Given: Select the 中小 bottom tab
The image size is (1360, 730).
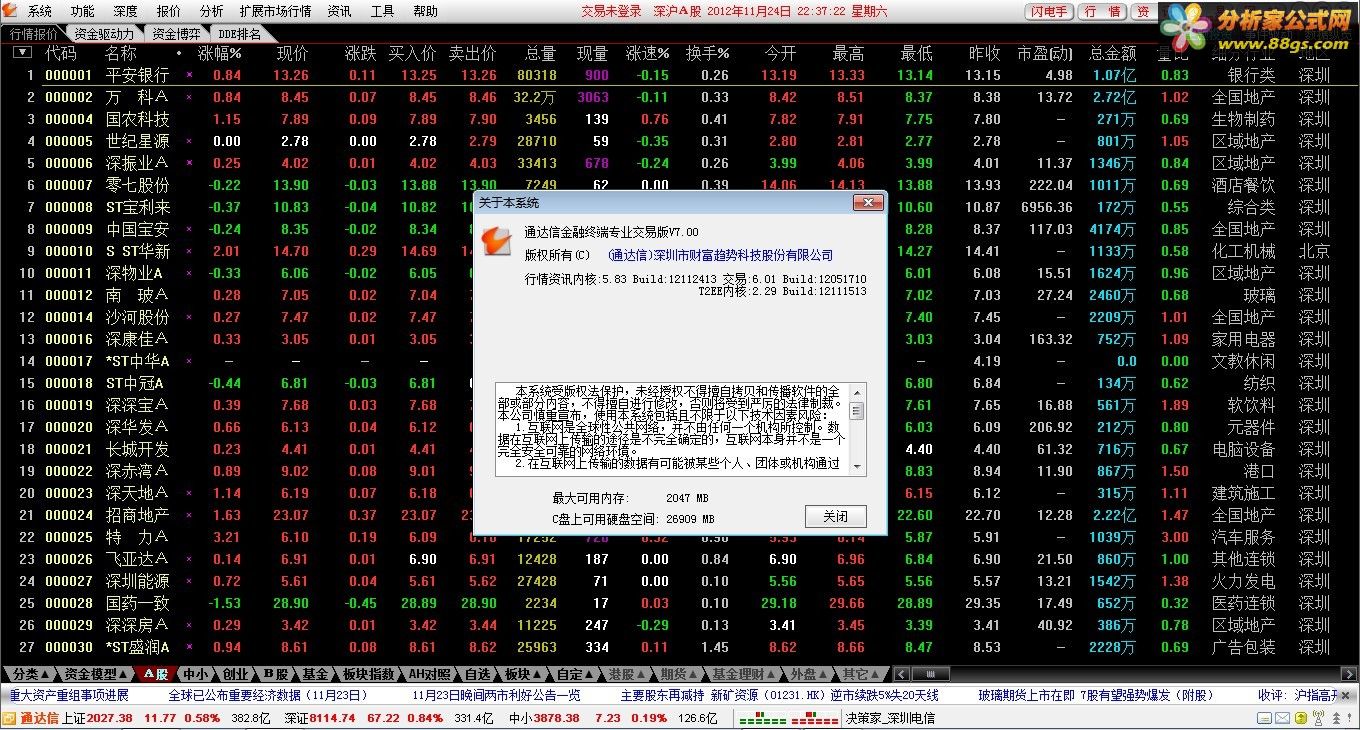Looking at the screenshot, I should pyautogui.click(x=196, y=674).
